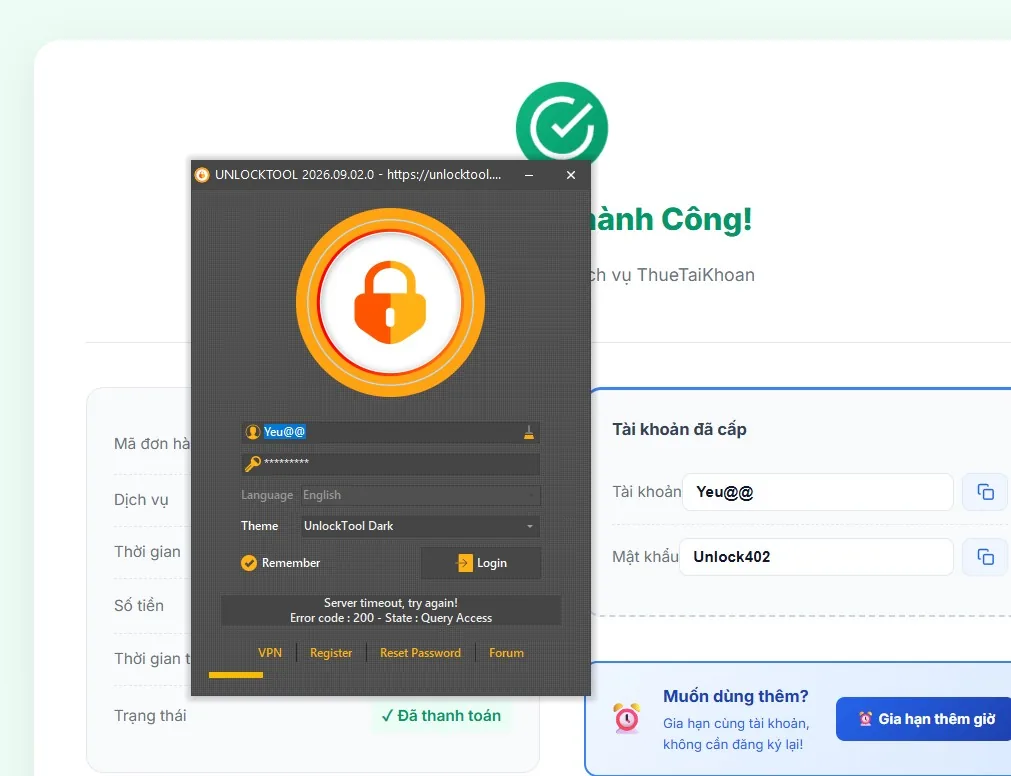Click the Số tiền label
The width and height of the screenshot is (1011, 776).
[139, 605]
